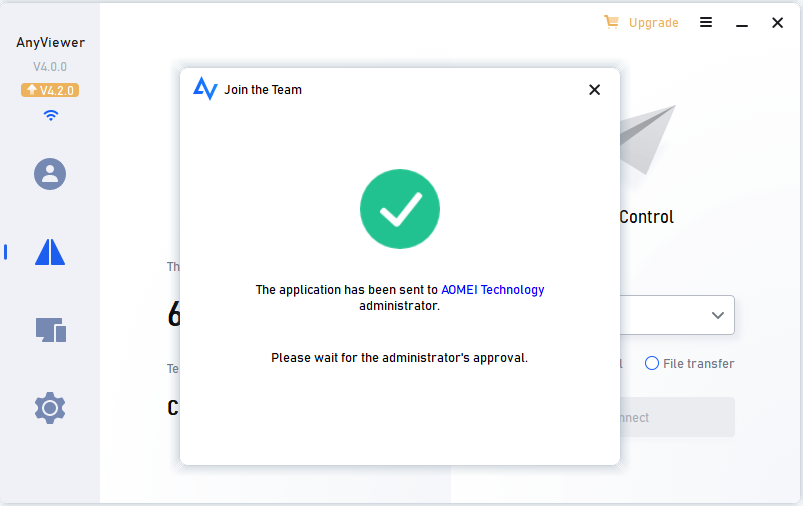Open the Devices icon in sidebar
The height and width of the screenshot is (506, 803).
pos(50,330)
